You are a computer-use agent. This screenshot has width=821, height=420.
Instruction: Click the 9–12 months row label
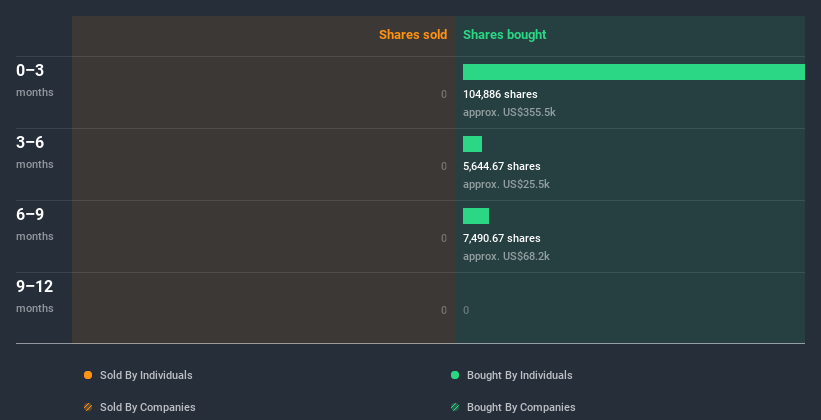pyautogui.click(x=35, y=296)
